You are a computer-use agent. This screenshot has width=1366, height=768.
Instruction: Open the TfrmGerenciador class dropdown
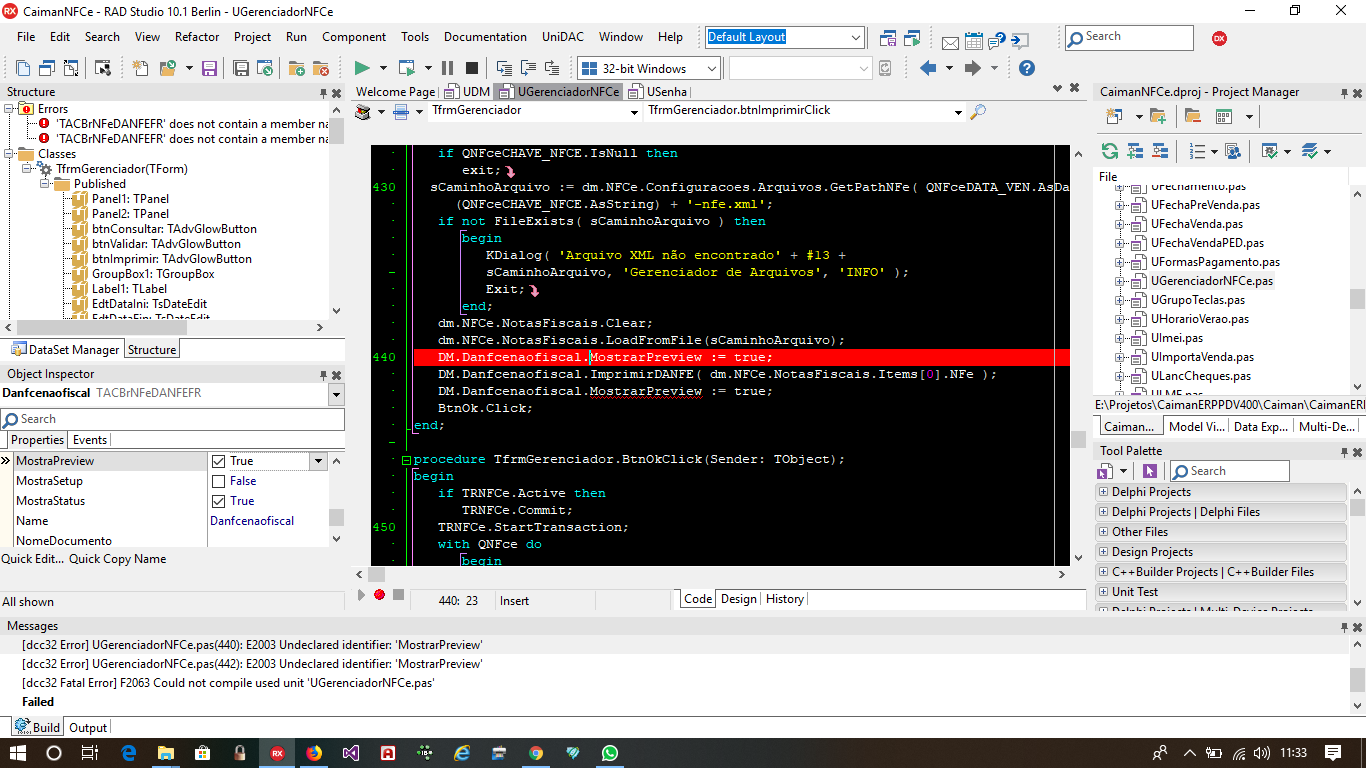[x=634, y=112]
